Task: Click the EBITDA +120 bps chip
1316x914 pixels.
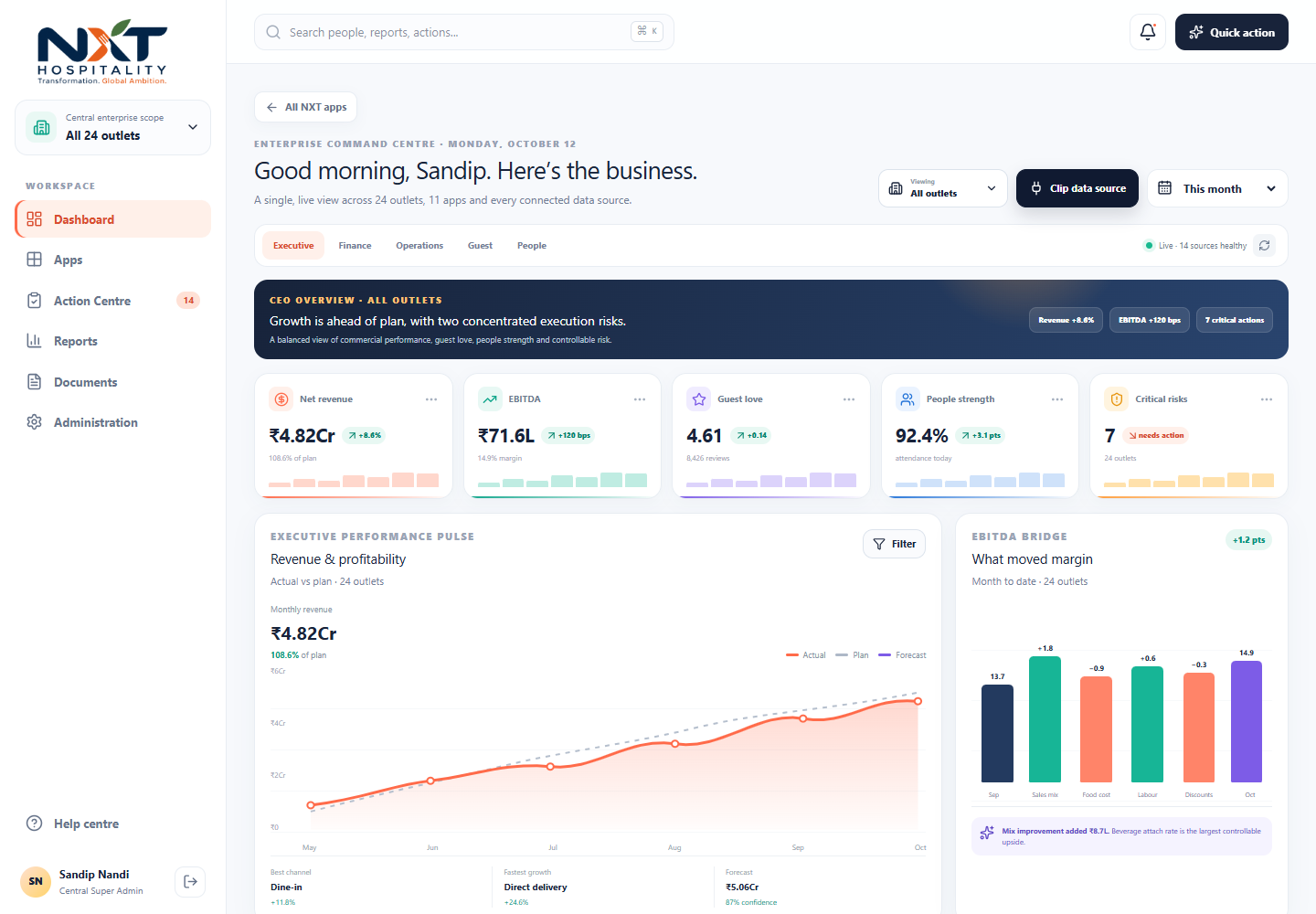Action: click(x=1150, y=320)
